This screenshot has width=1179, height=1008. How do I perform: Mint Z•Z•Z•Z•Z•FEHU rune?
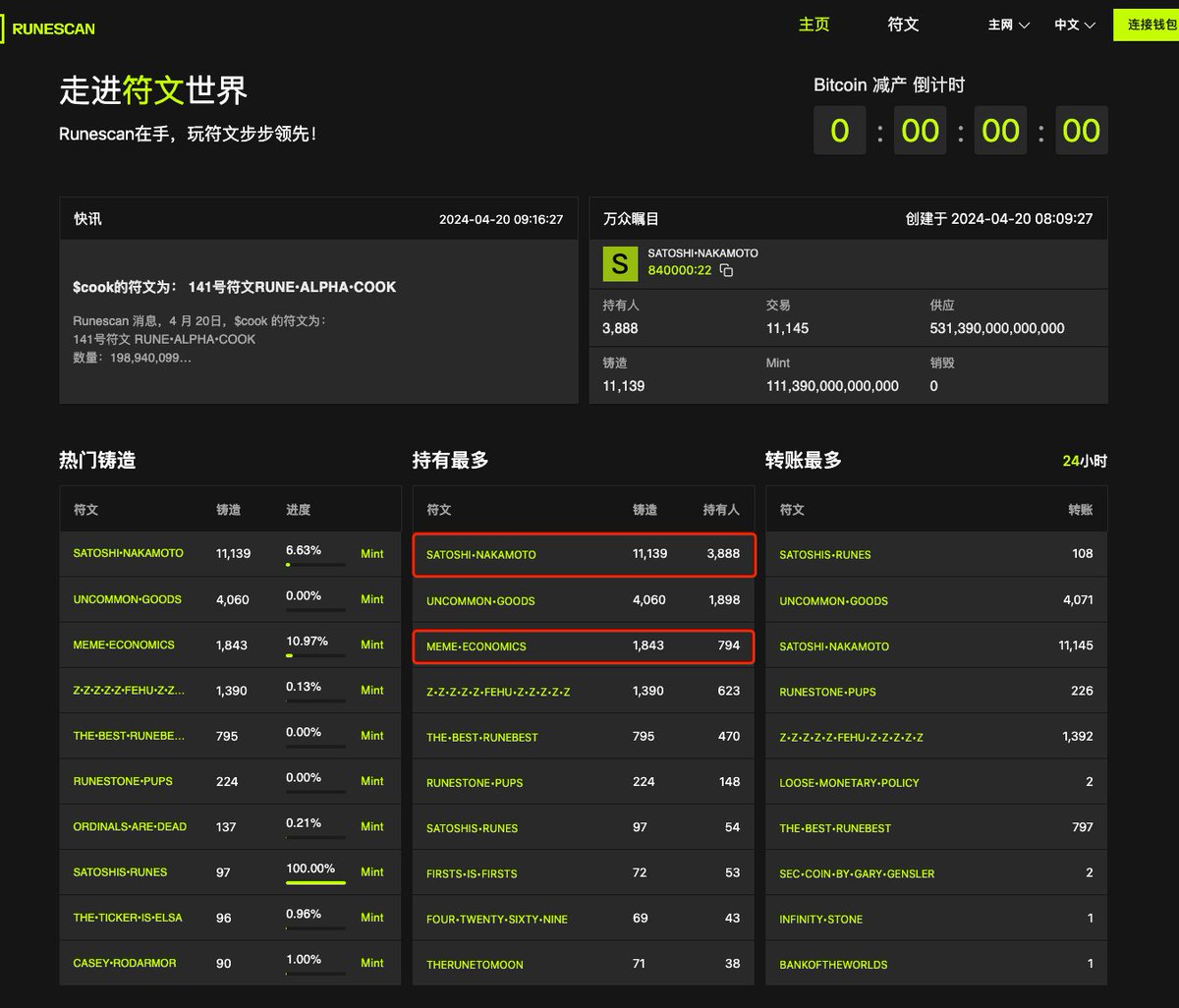coord(372,691)
